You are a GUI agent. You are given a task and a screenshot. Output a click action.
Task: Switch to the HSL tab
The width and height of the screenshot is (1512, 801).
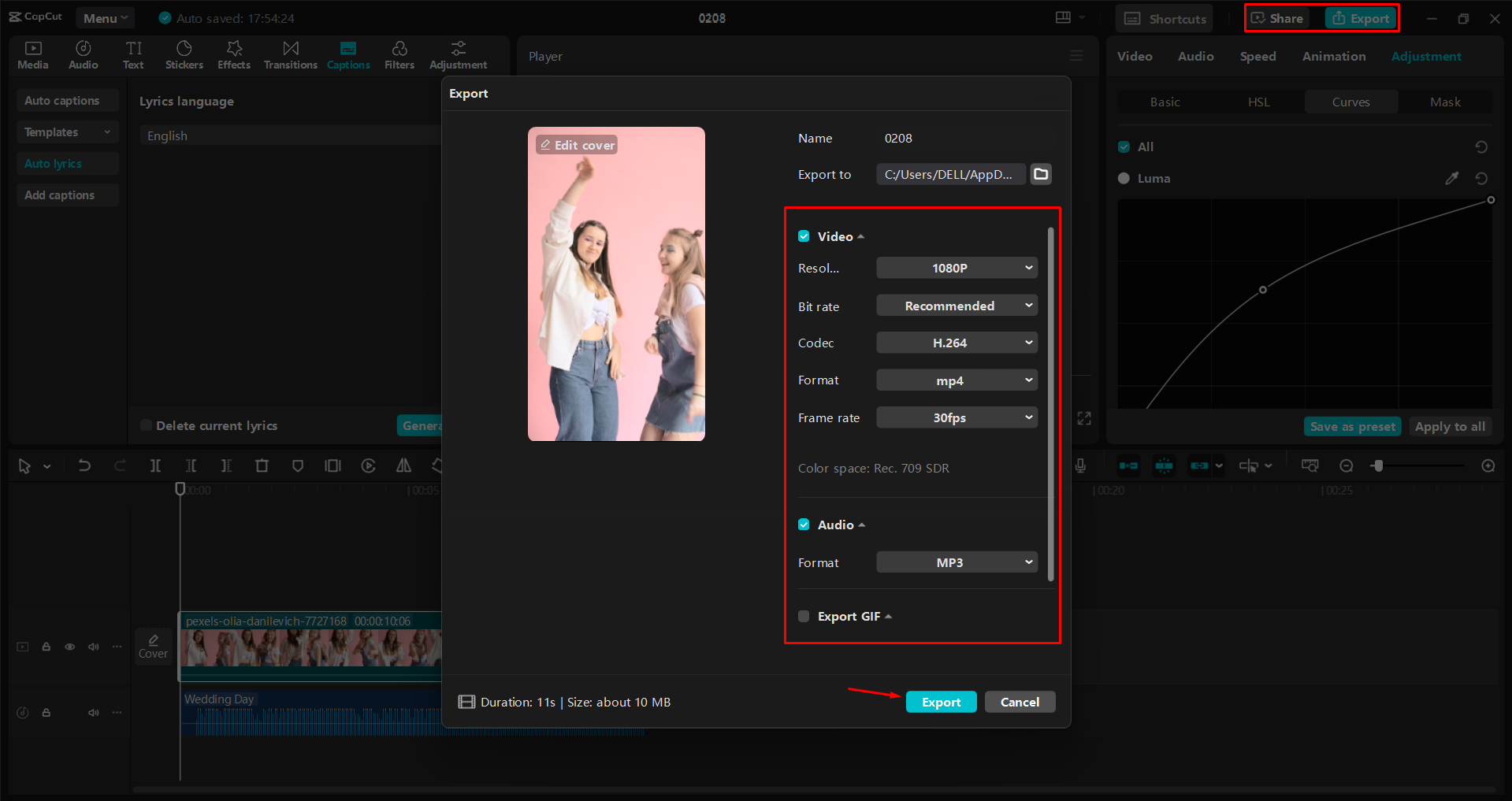[x=1258, y=102]
